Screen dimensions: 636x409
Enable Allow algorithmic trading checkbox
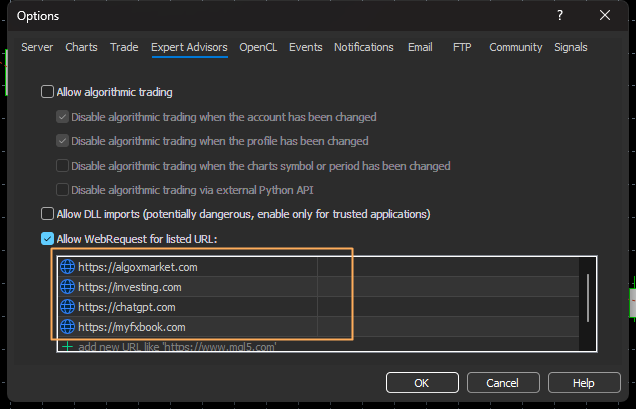click(x=47, y=92)
